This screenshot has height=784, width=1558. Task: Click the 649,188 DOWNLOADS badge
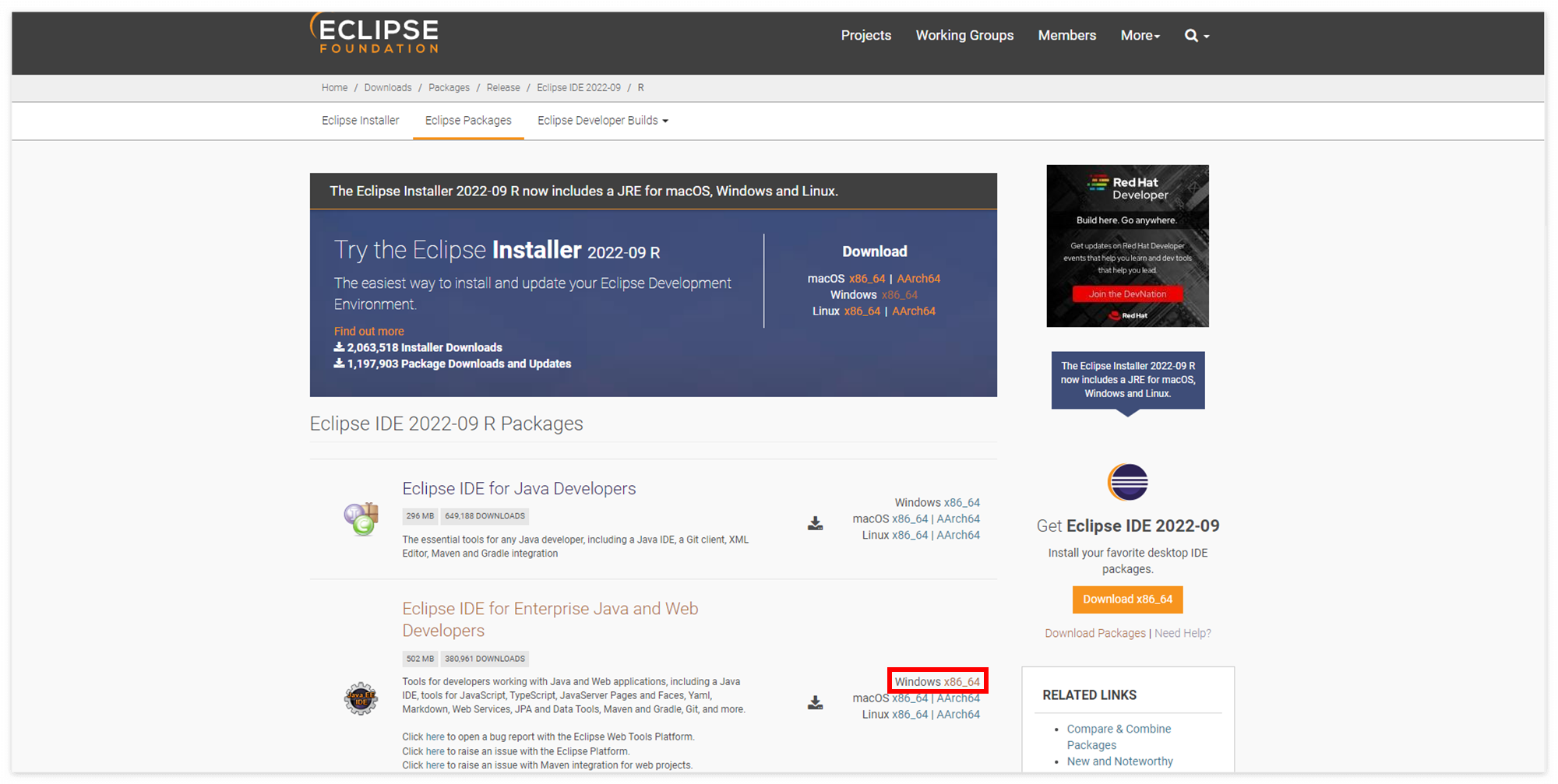pos(485,516)
